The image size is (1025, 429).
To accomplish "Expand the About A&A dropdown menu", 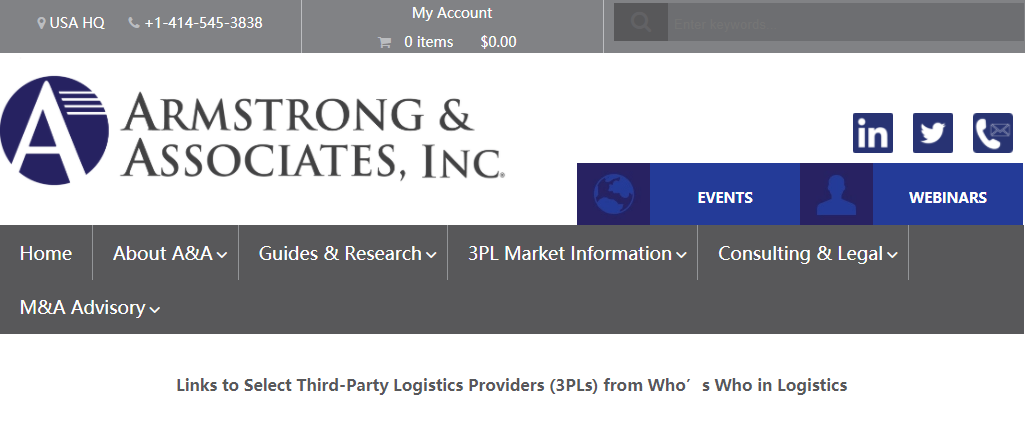I will point(170,254).
